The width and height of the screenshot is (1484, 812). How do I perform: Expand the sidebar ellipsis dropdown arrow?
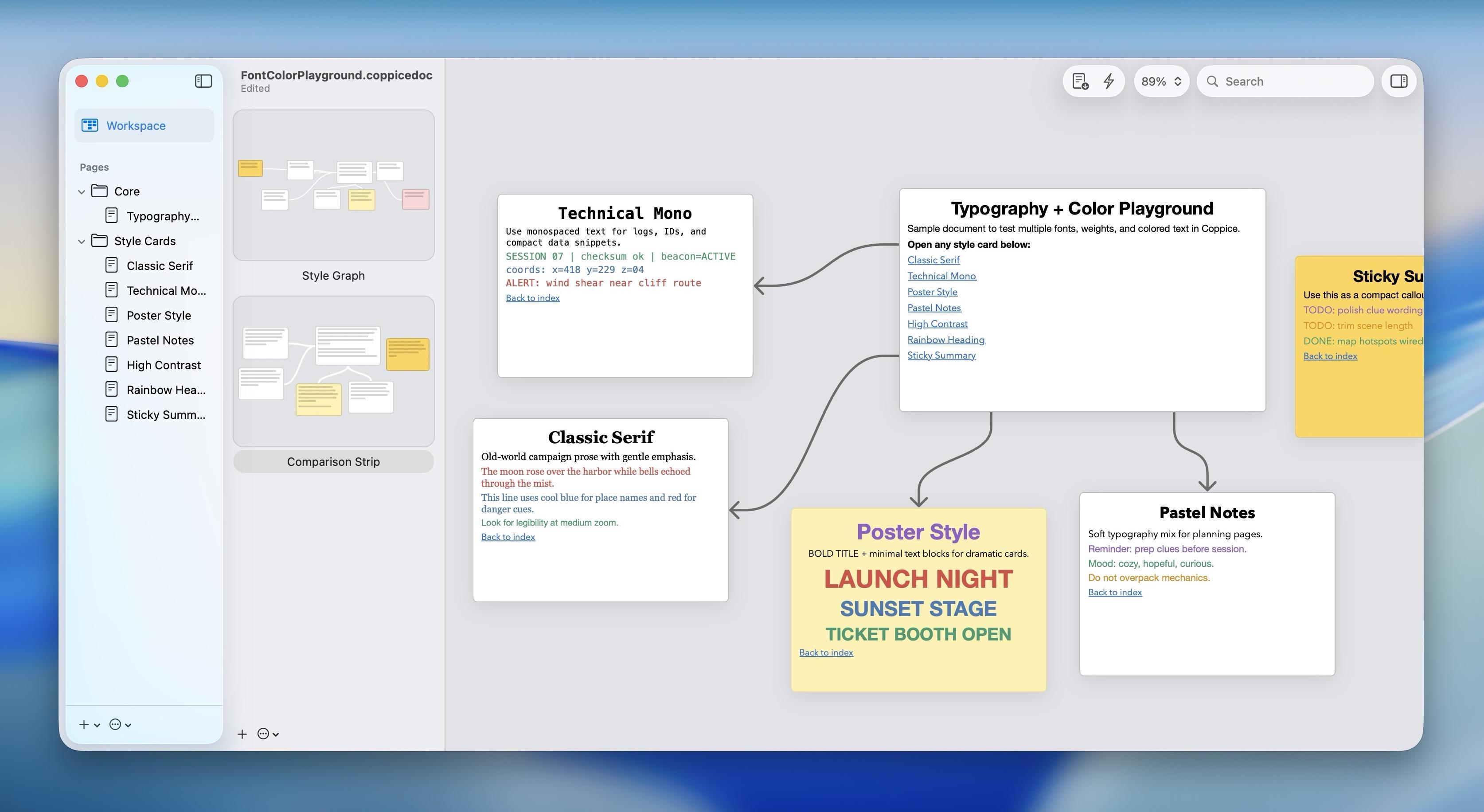(x=128, y=725)
